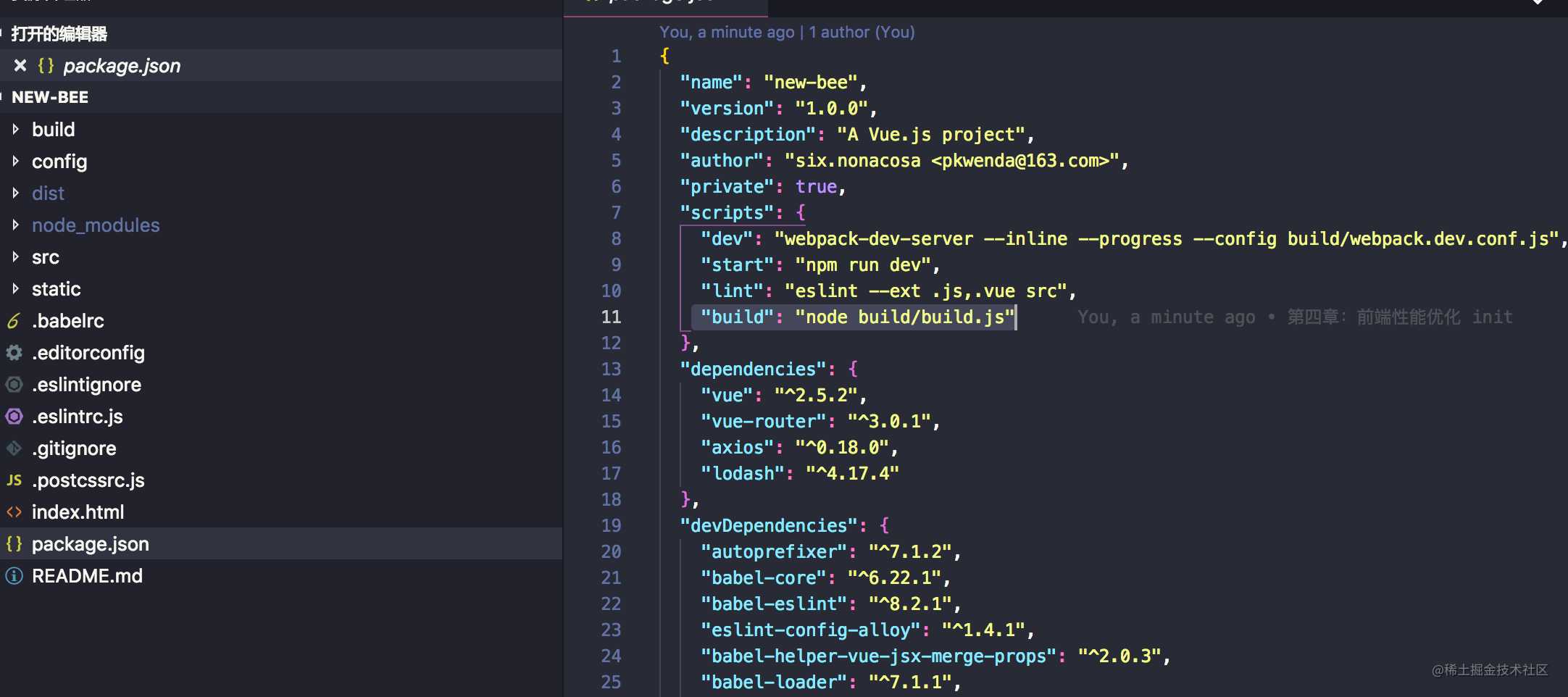The width and height of the screenshot is (1568, 697).
Task: Click the "A Vue.js project" description value
Action: [x=931, y=134]
